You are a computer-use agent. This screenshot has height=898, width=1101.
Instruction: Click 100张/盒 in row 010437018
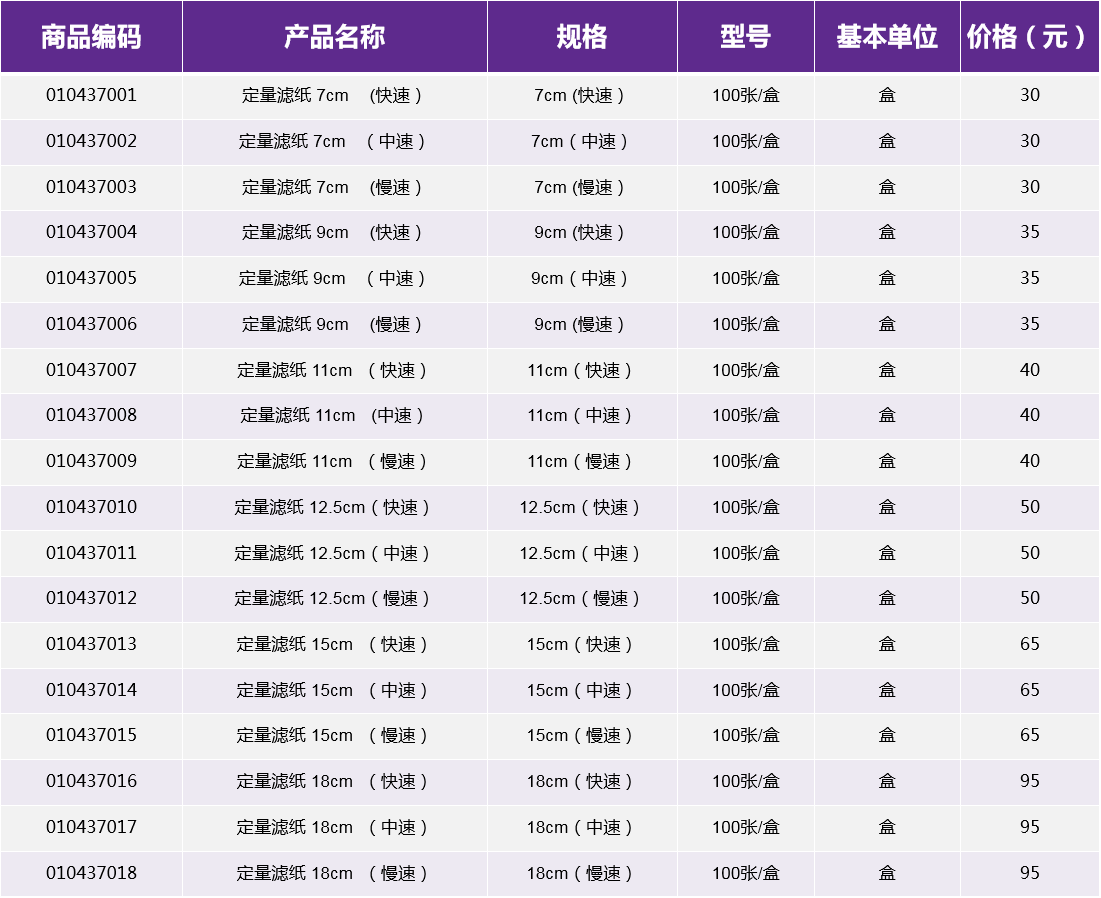(x=746, y=873)
